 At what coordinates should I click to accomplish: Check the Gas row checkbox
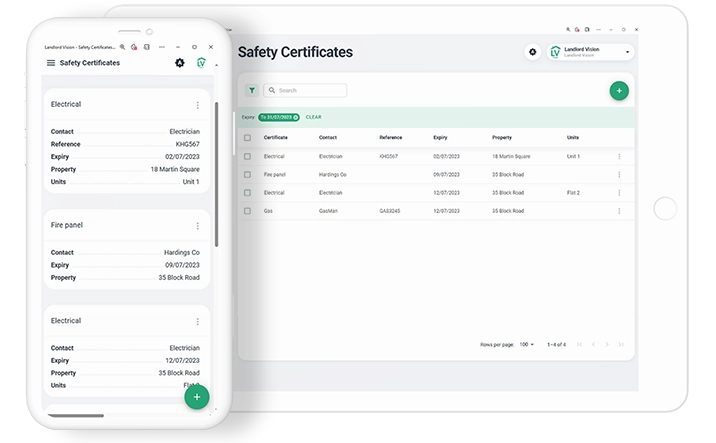click(x=247, y=211)
